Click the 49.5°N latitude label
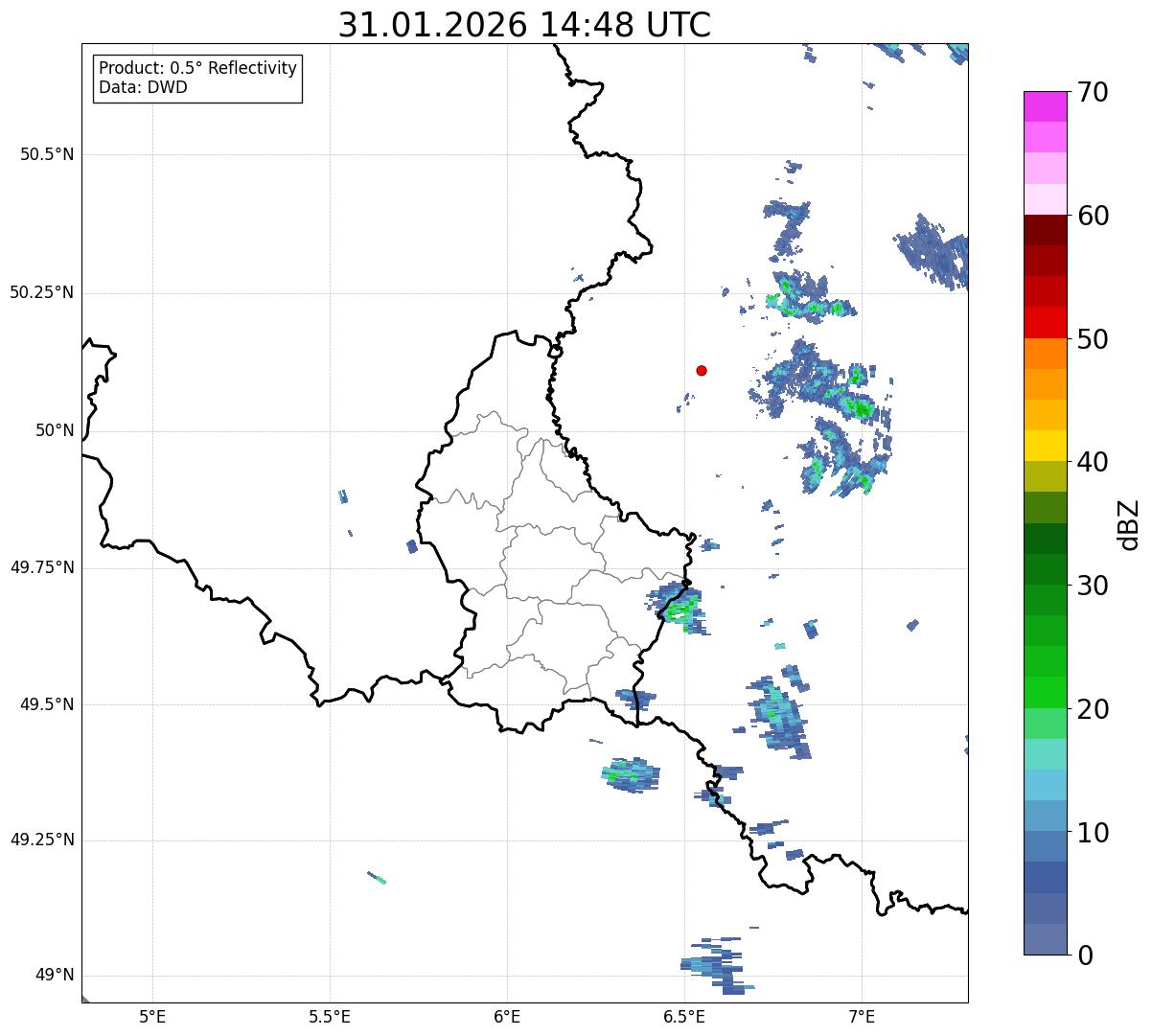Image resolution: width=1152 pixels, height=1036 pixels. [x=46, y=704]
